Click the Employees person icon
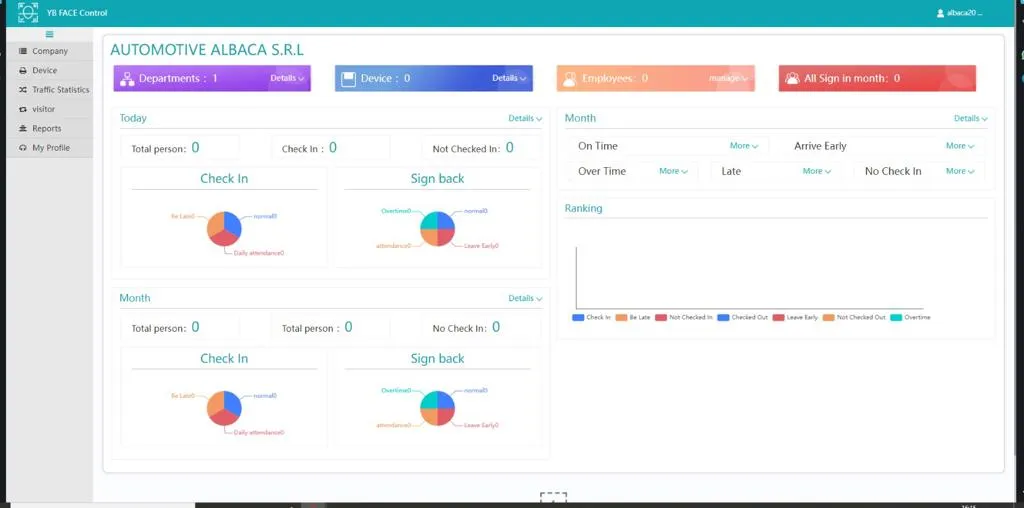The image size is (1024, 508). pyautogui.click(x=568, y=78)
